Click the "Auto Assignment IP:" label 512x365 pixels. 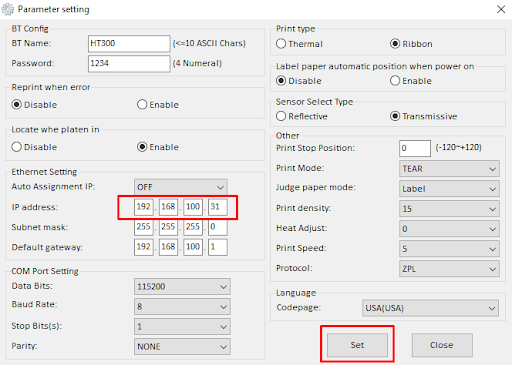(53, 186)
